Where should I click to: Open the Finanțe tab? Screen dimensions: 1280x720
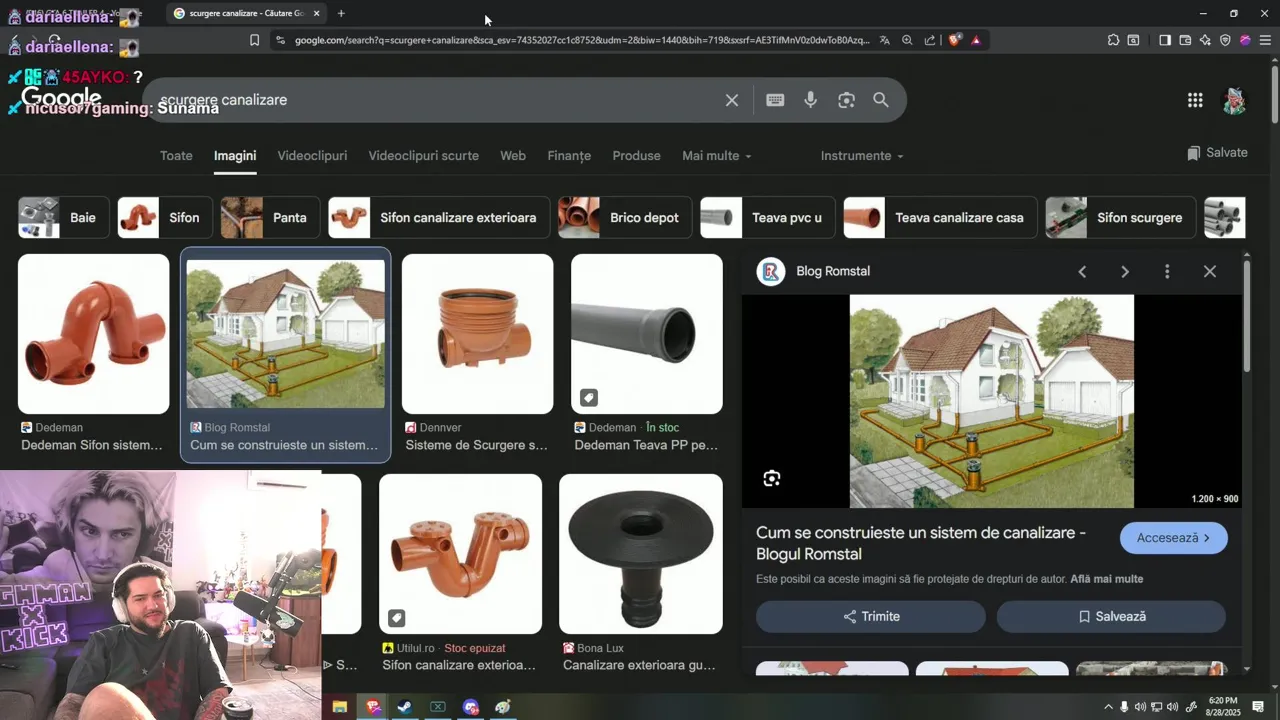pos(569,156)
